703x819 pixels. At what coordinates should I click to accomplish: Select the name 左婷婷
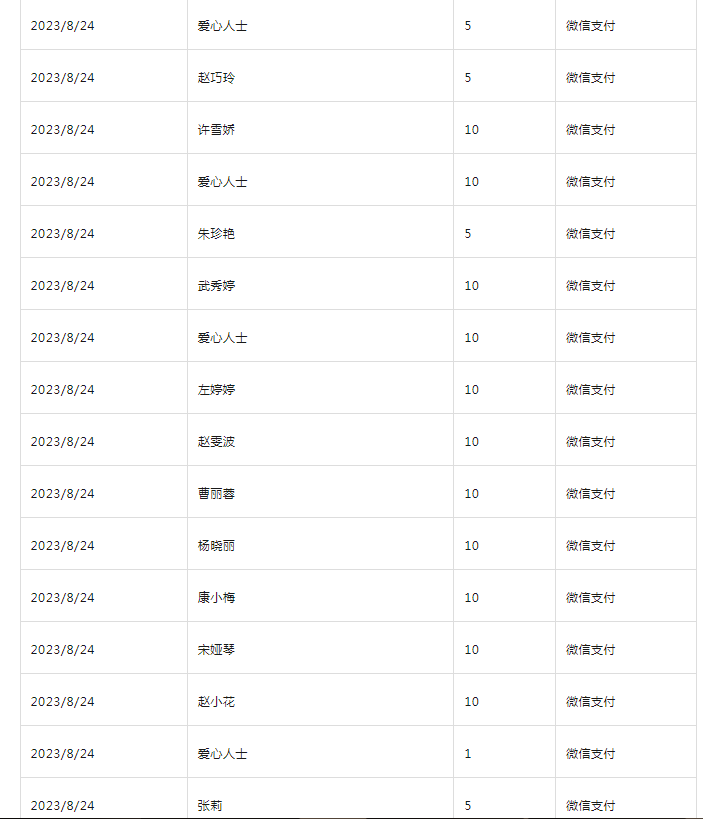point(216,390)
